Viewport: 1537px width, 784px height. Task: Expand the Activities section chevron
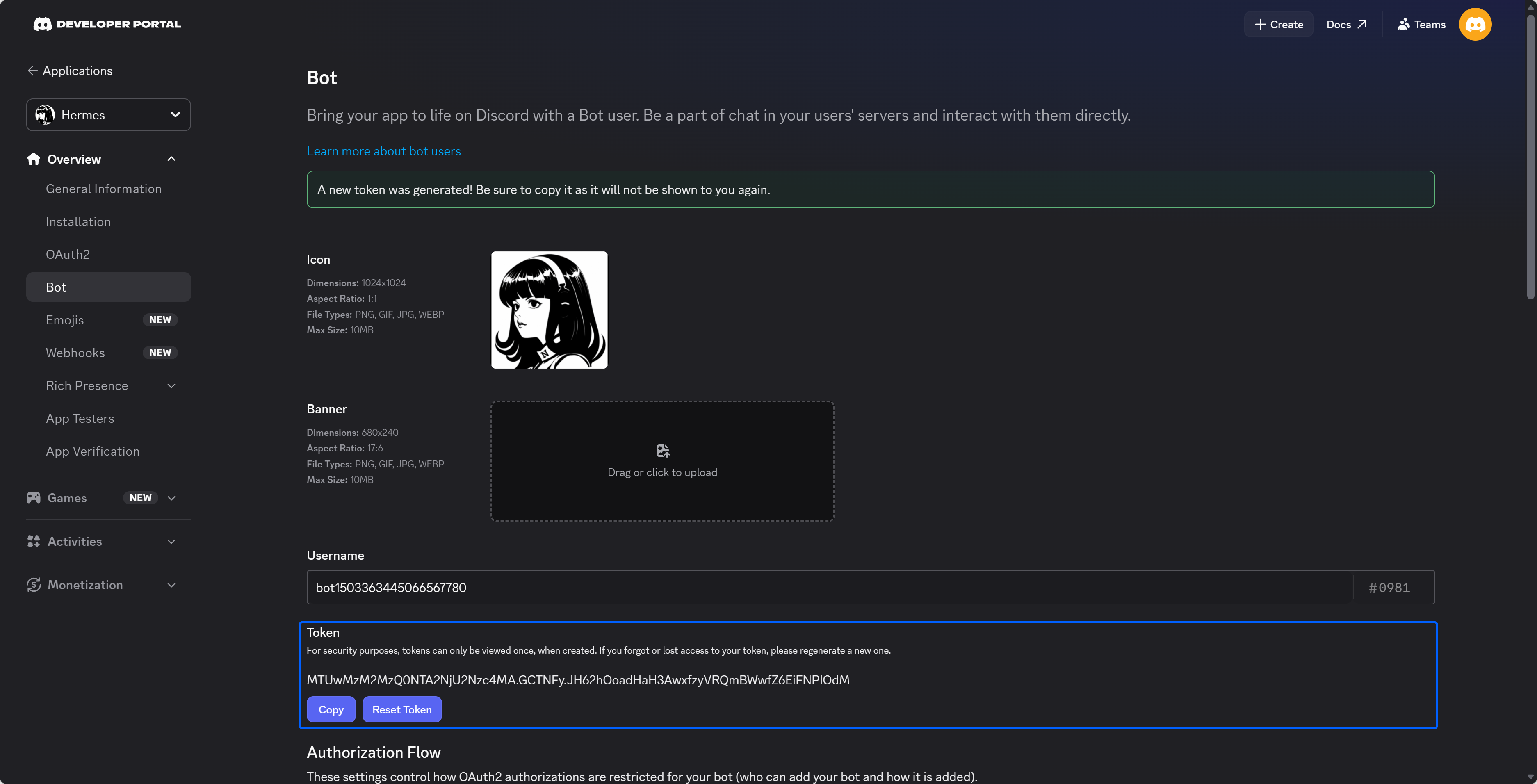(x=171, y=541)
